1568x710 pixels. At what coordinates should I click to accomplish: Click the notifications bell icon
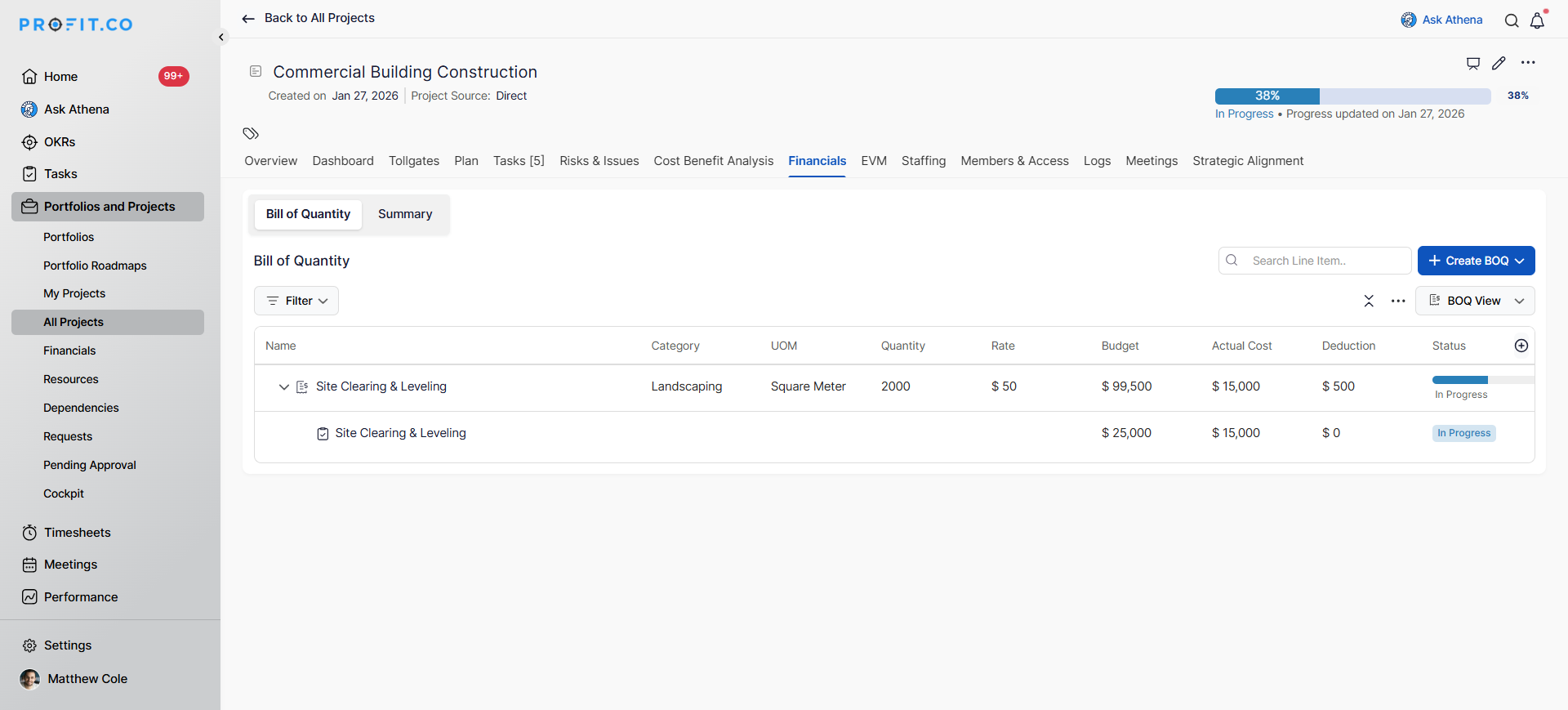[x=1537, y=20]
